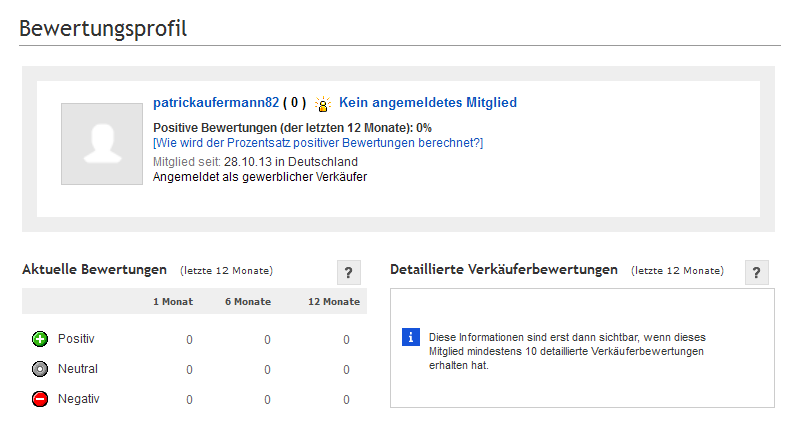Viewport: 800px width, 427px height.
Task: Open help for Detaillierte Verkäuferbewertungen
Action: (756, 272)
